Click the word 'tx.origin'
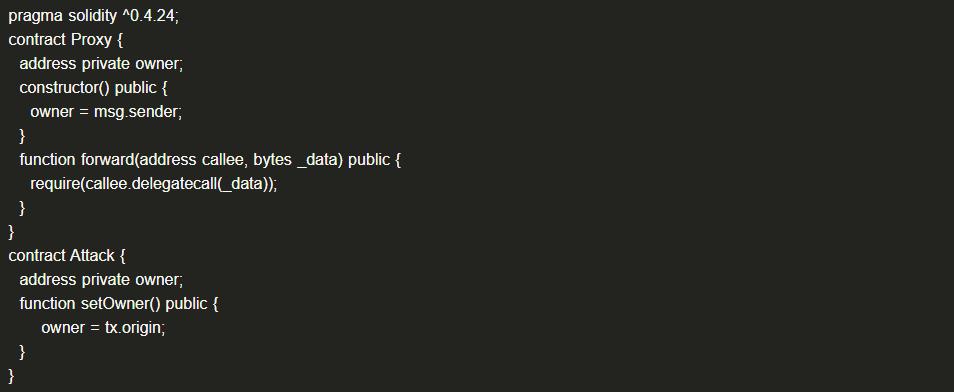This screenshot has height=392, width=954. (133, 328)
